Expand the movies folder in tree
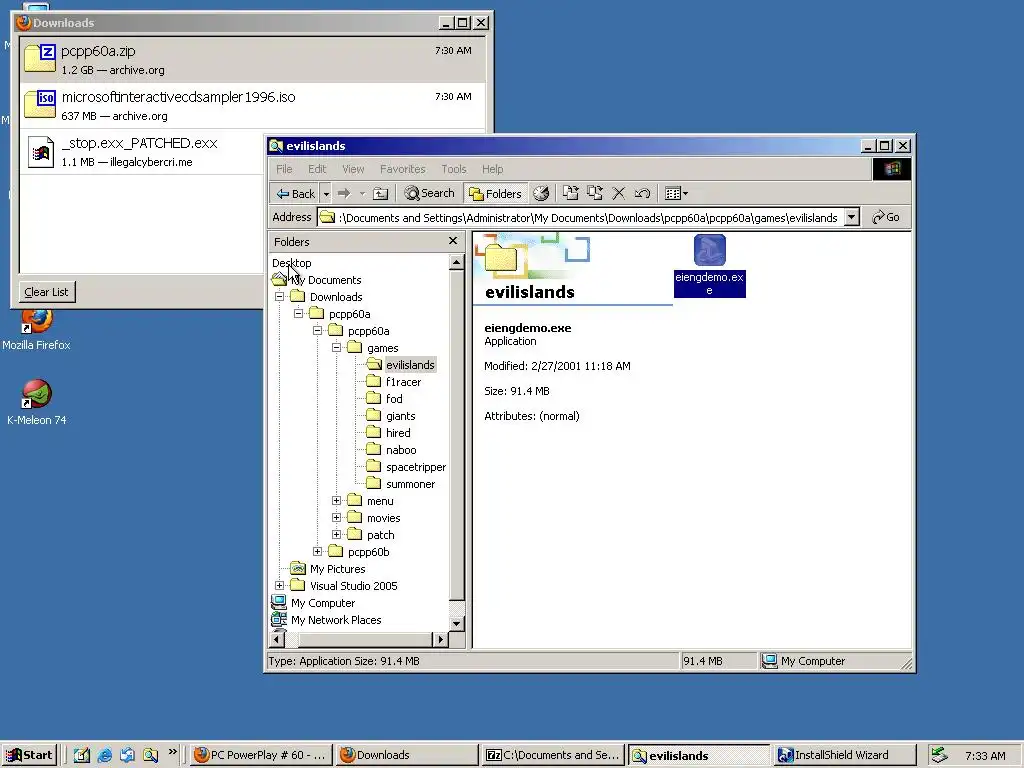This screenshot has height=768, width=1024. point(336,517)
